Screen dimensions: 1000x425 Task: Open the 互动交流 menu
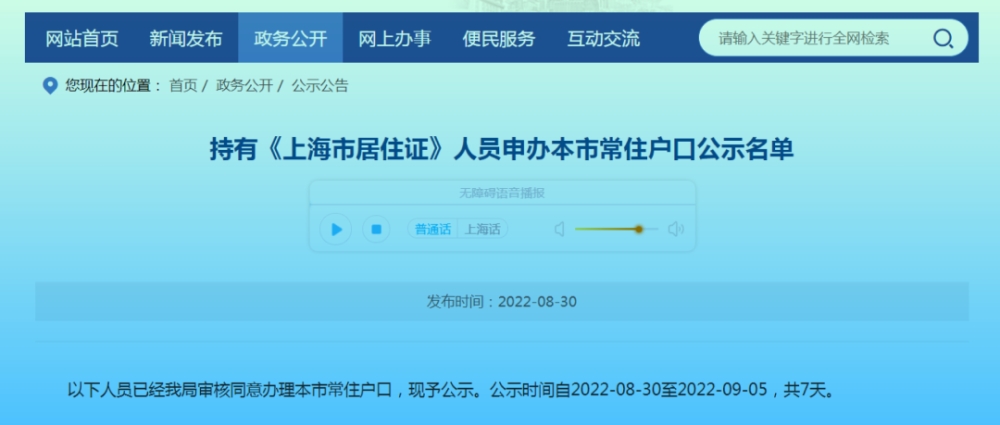coord(603,38)
